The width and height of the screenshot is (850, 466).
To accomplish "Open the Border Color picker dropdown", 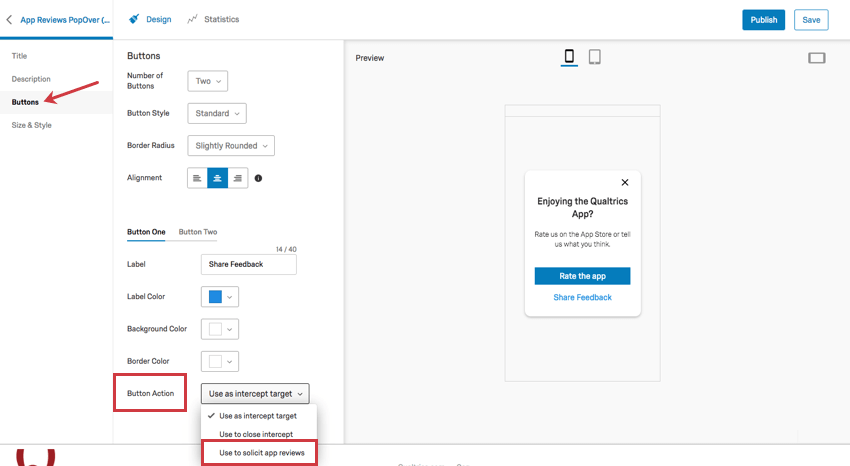I will coord(220,361).
